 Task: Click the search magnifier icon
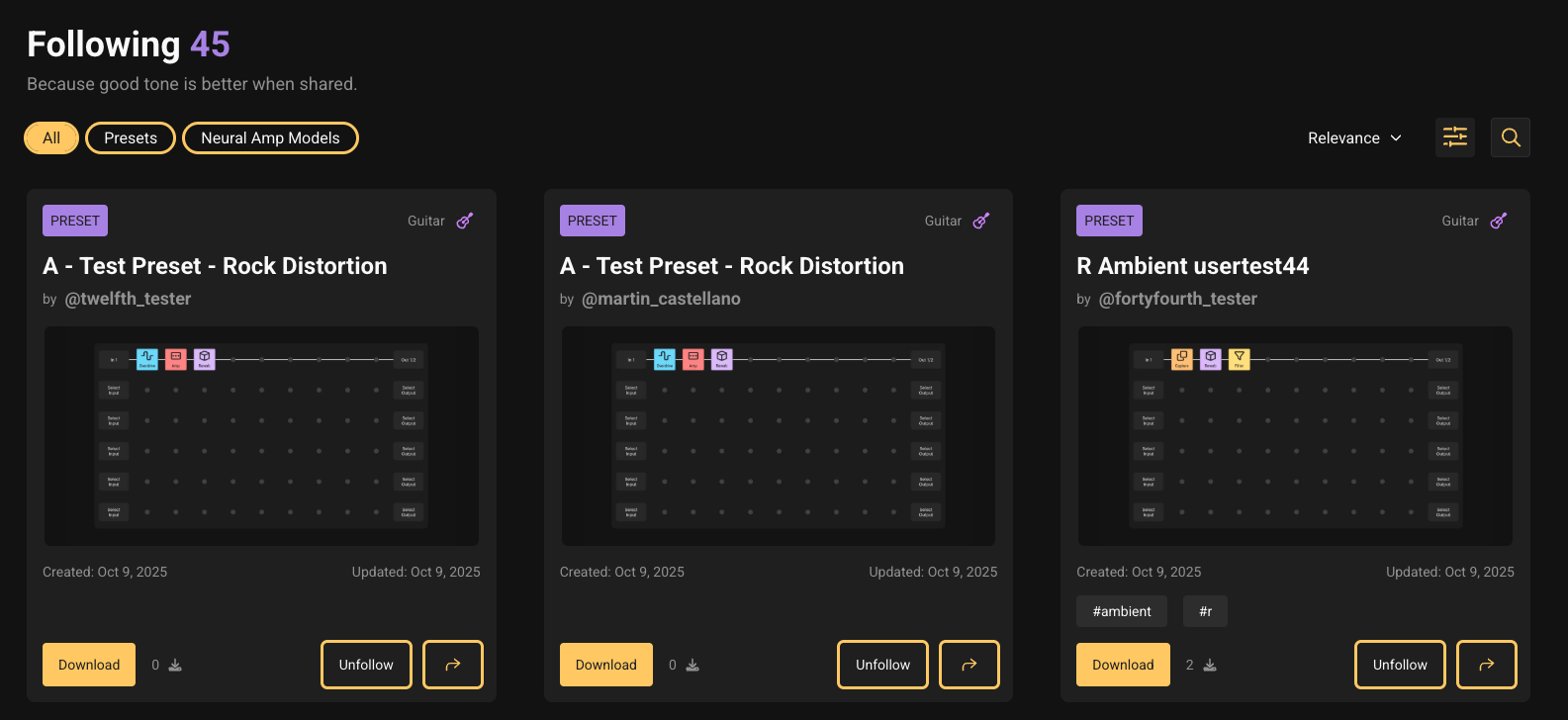(x=1510, y=137)
